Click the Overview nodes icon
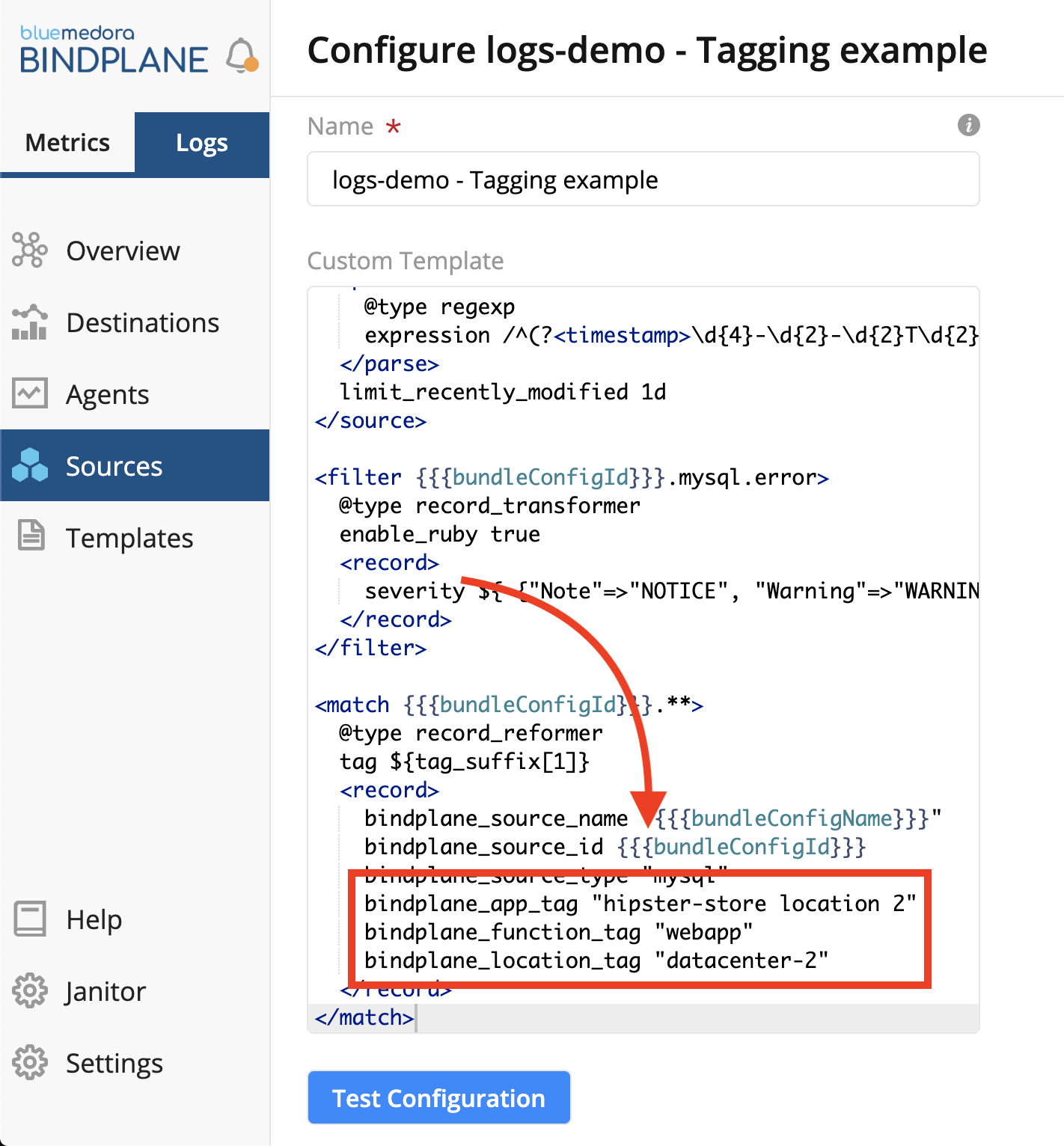1064x1146 pixels. (x=30, y=251)
